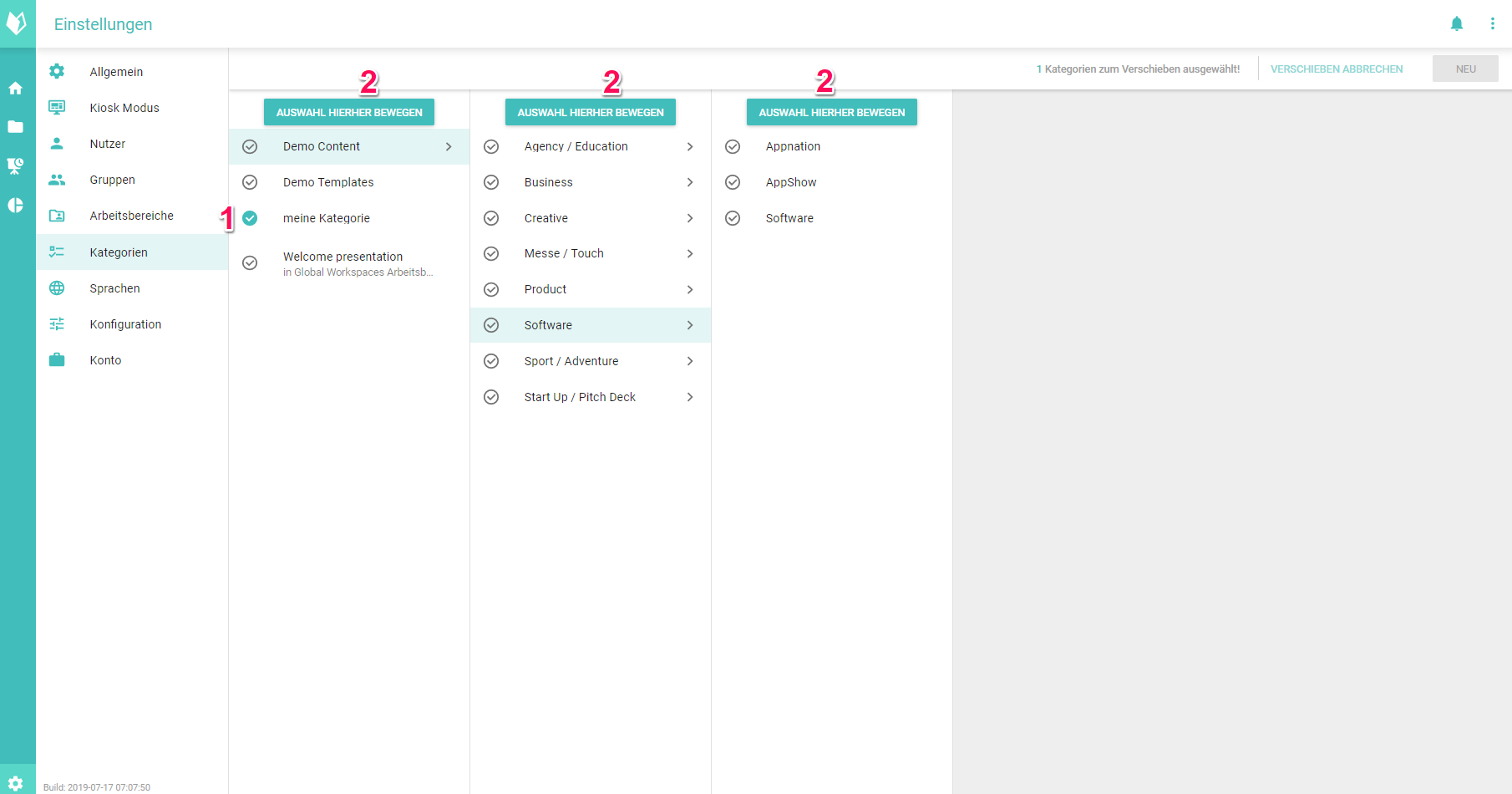The height and width of the screenshot is (794, 1512).
Task: Open the Kiosk Modus settings page
Action: (x=124, y=108)
